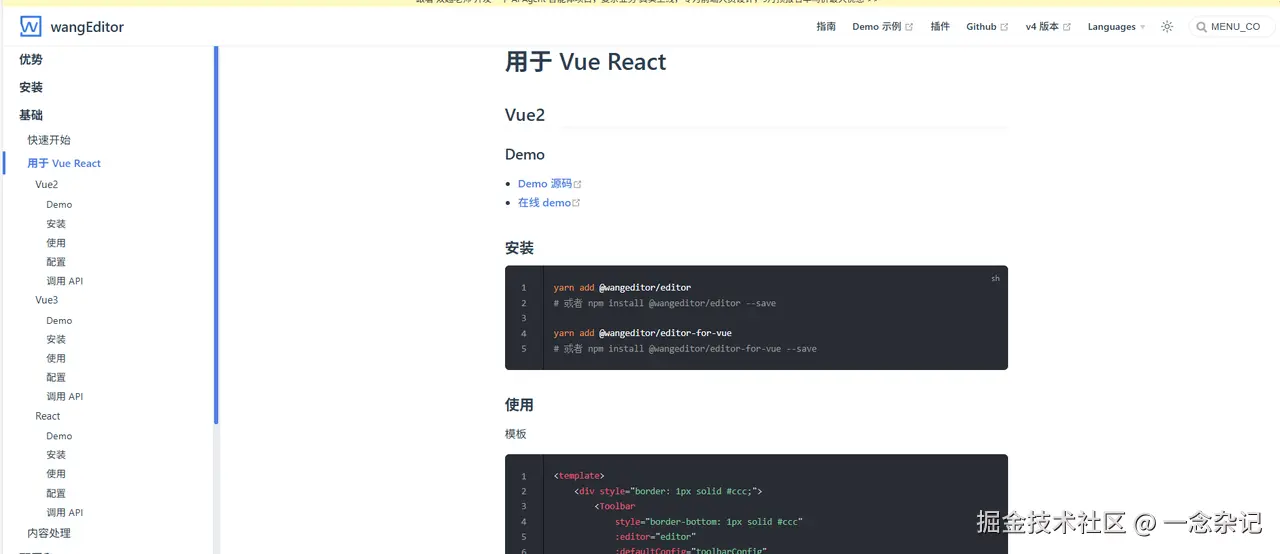The image size is (1280, 554).
Task: Select 使用 under Vue3 in sidebar
Action: coord(56,359)
